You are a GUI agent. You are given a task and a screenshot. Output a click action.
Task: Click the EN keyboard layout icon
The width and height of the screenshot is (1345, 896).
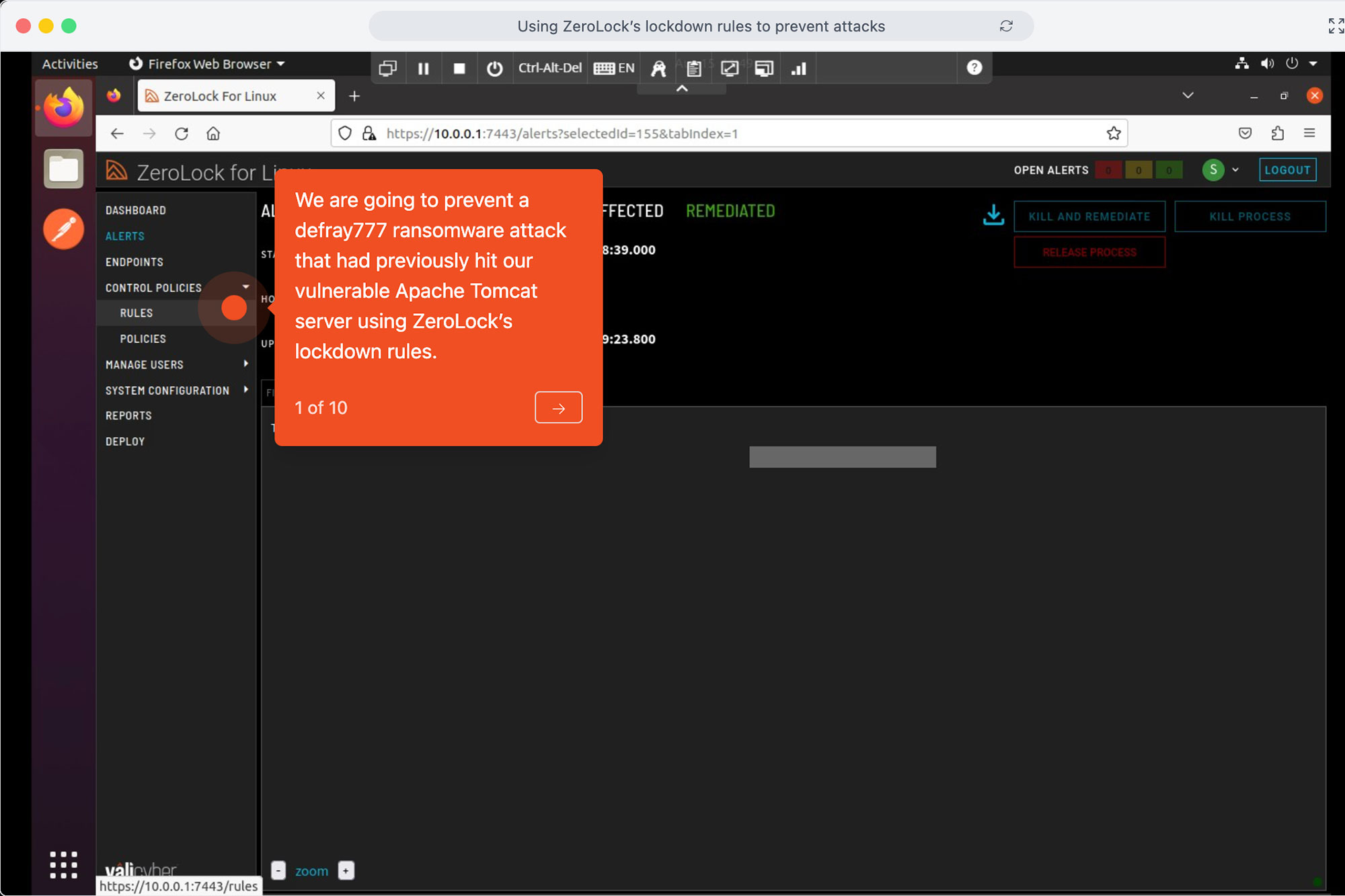613,68
